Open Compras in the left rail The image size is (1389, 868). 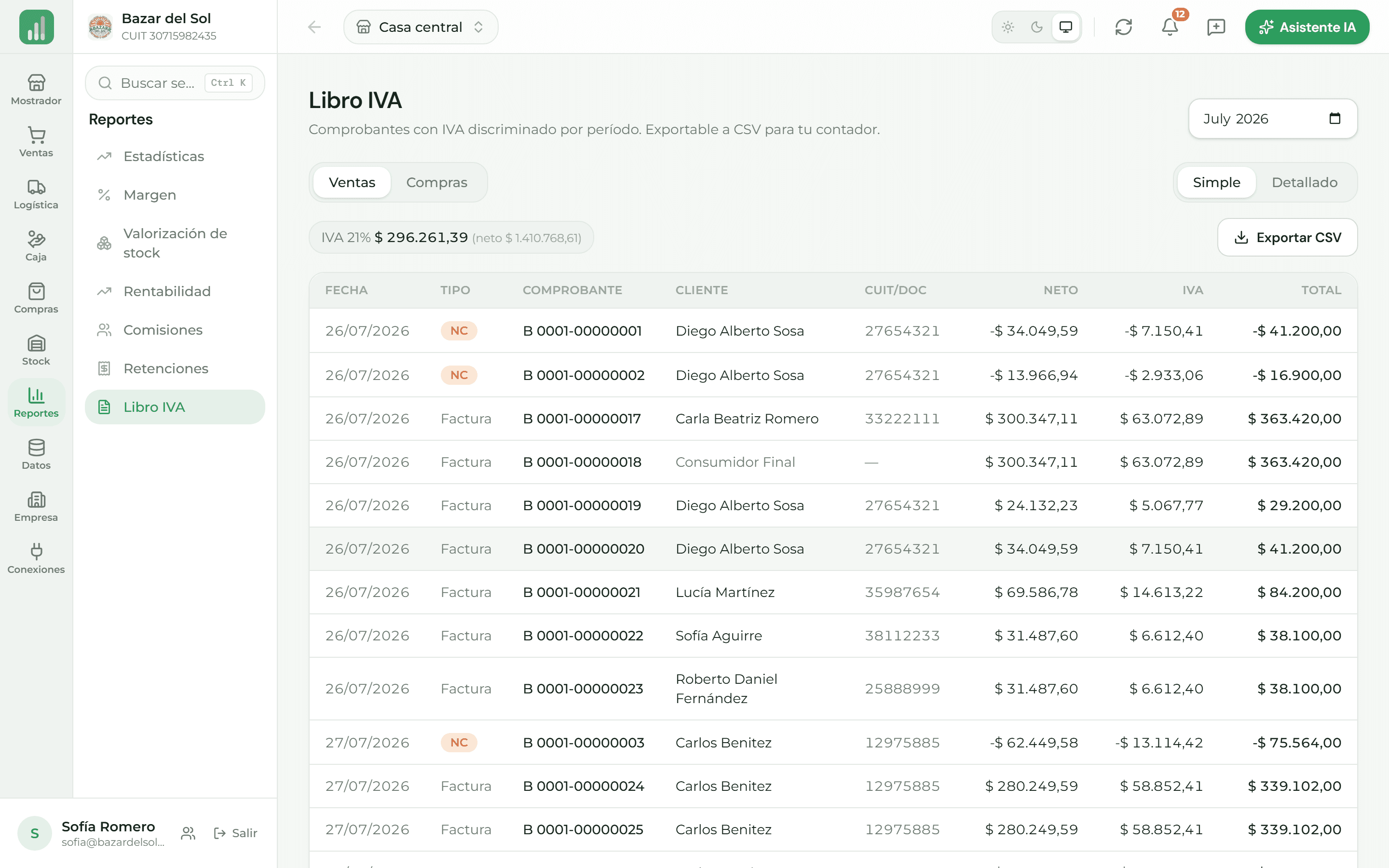(36, 298)
